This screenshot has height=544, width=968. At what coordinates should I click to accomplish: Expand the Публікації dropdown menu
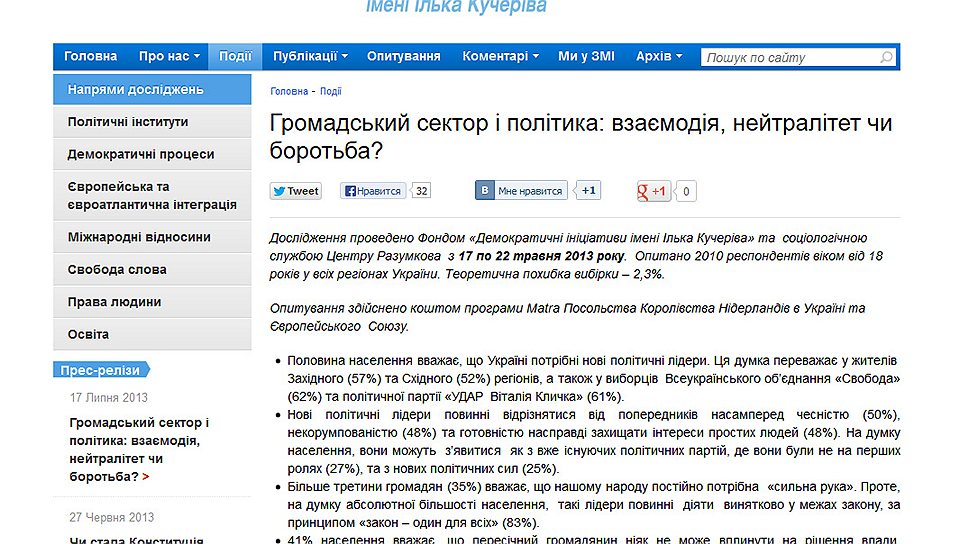pyautogui.click(x=310, y=57)
